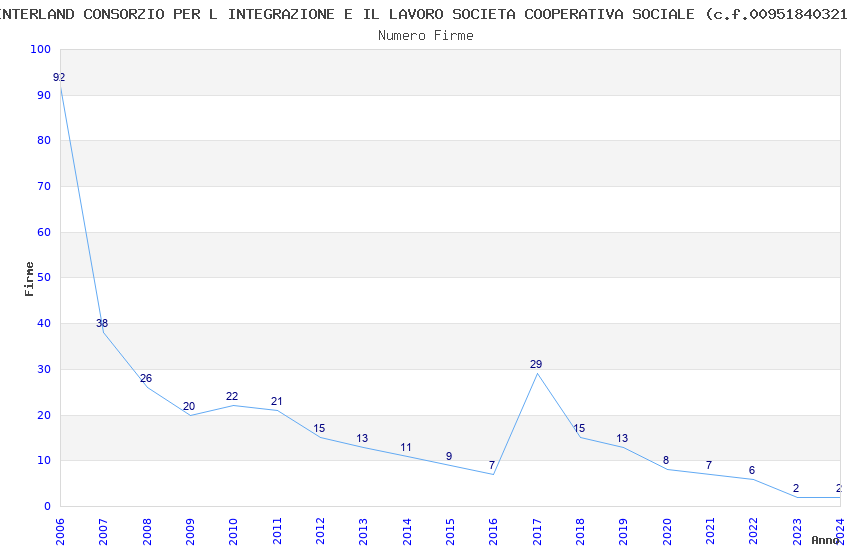Select the 2019 year label on x-axis

(624, 532)
